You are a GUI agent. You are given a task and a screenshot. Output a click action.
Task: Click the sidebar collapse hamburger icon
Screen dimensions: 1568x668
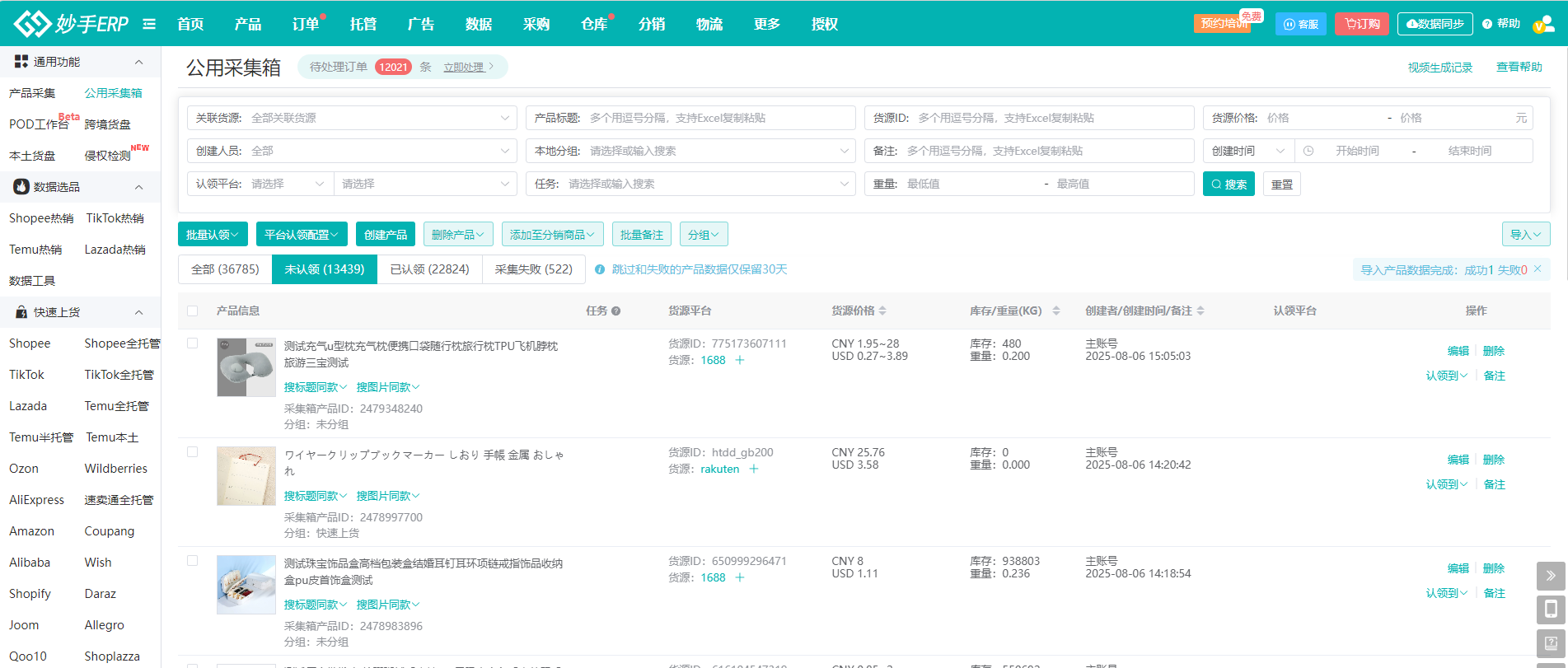pyautogui.click(x=149, y=24)
